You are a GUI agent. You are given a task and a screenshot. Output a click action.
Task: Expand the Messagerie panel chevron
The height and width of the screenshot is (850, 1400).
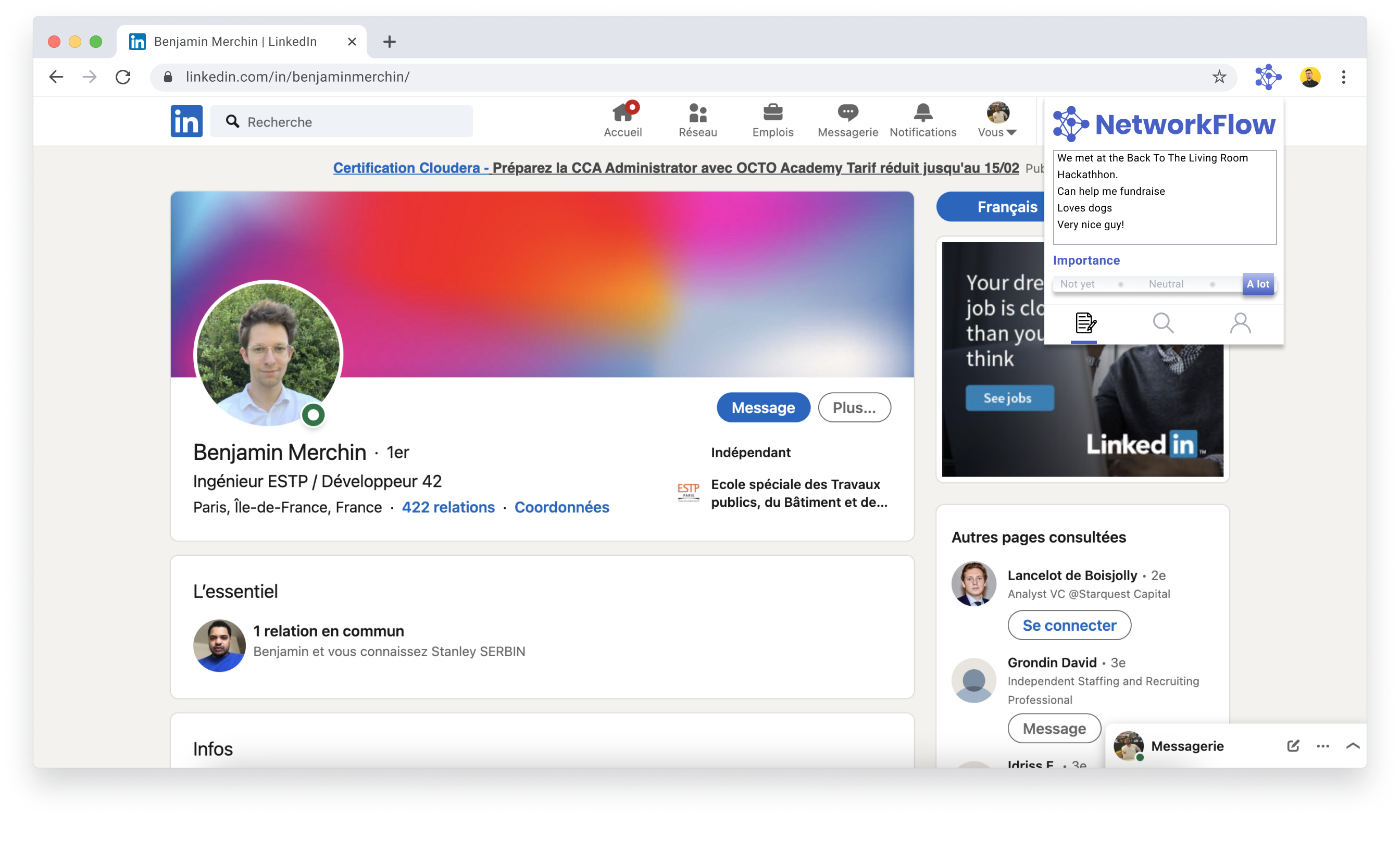[x=1353, y=746]
